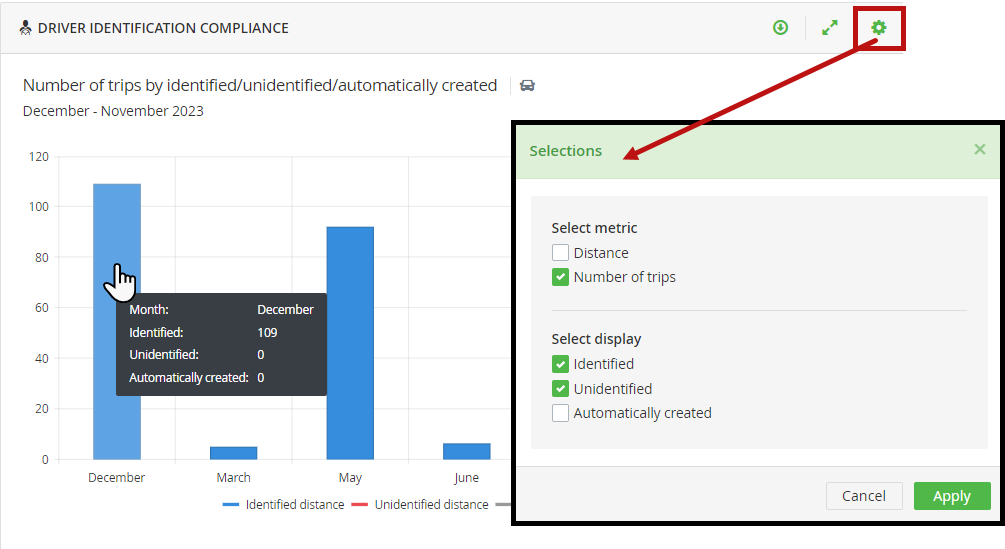1005x549 pixels.
Task: Toggle the Unidentified distance legend entry
Action: tap(420, 505)
